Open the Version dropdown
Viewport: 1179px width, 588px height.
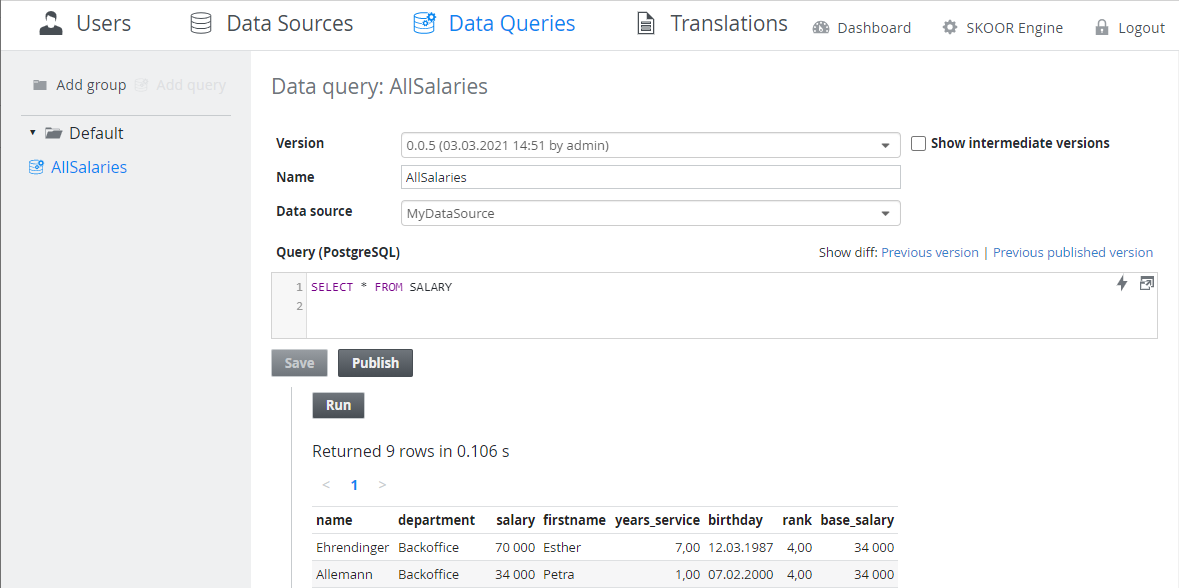885,144
